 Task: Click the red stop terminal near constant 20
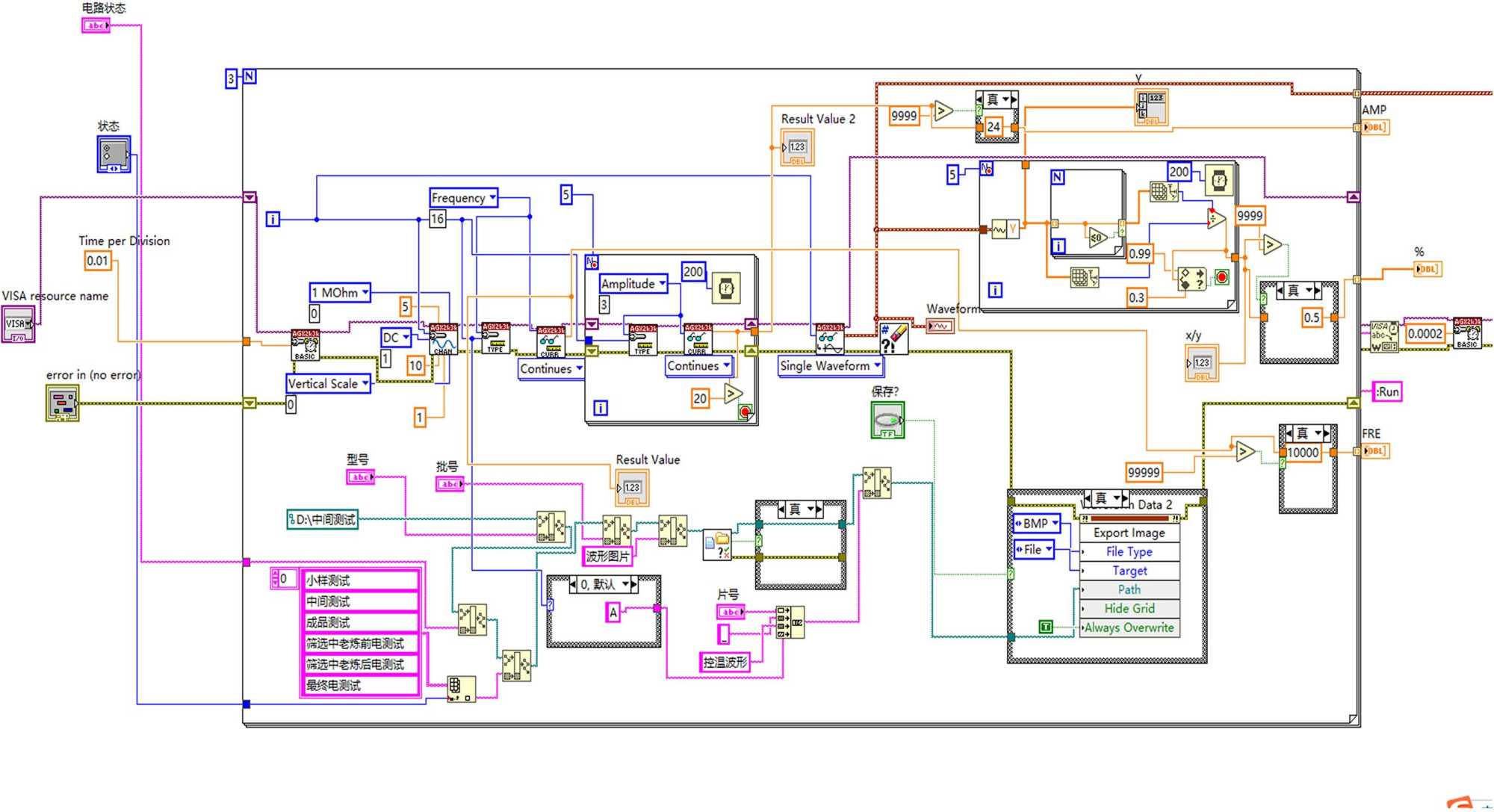[745, 412]
